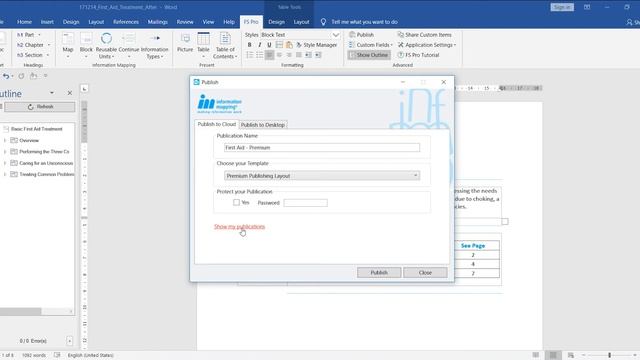Open the Review ribbon tab
Image resolution: width=640 pixels, height=360 pixels.
tap(185, 22)
